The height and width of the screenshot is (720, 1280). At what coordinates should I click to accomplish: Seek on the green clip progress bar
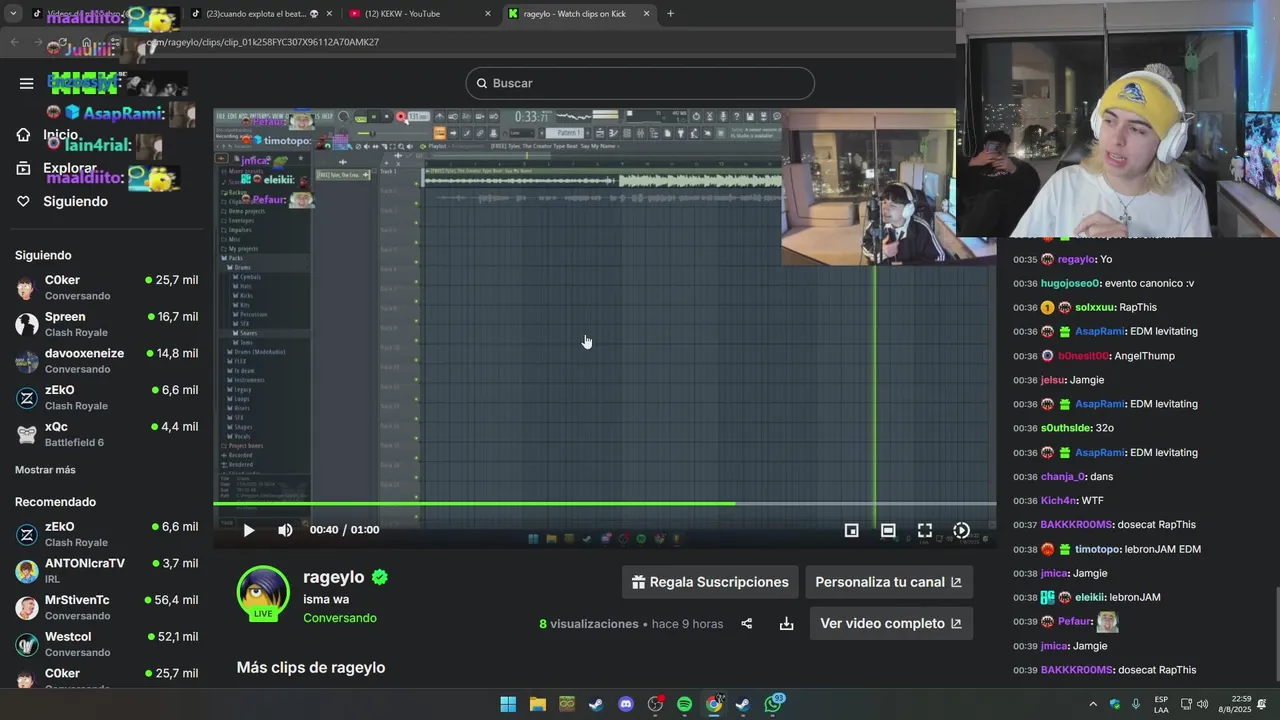604,503
